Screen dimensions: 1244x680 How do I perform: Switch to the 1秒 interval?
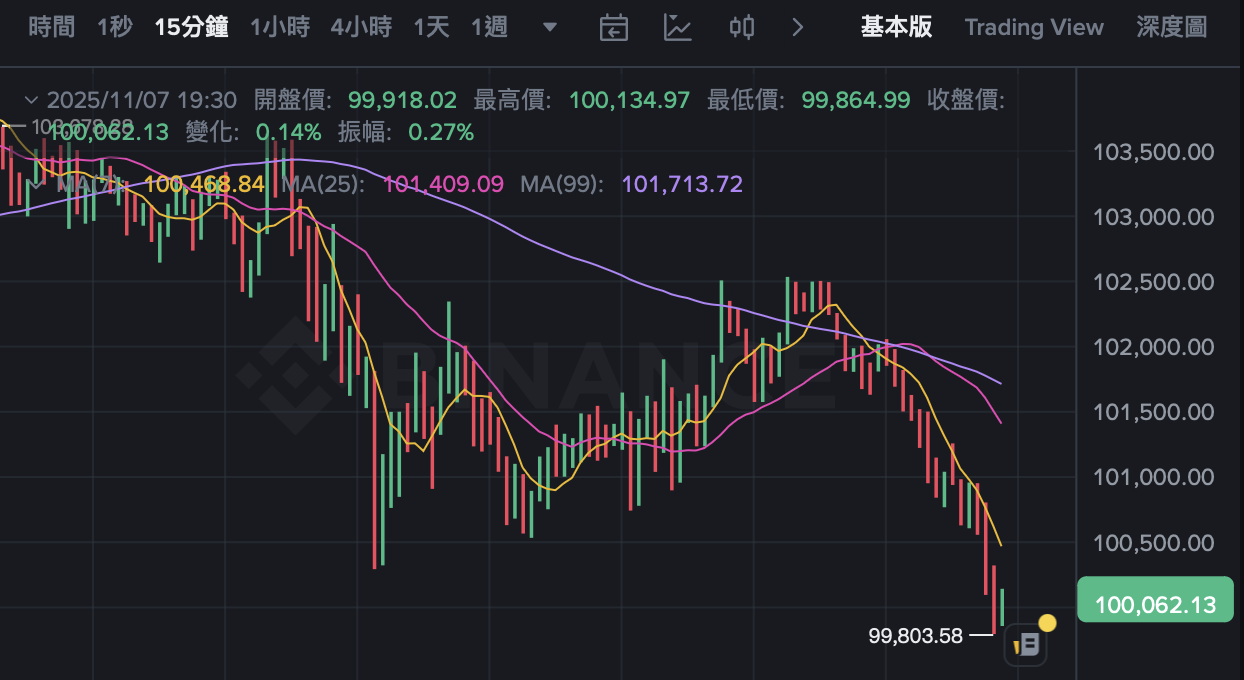pyautogui.click(x=114, y=27)
